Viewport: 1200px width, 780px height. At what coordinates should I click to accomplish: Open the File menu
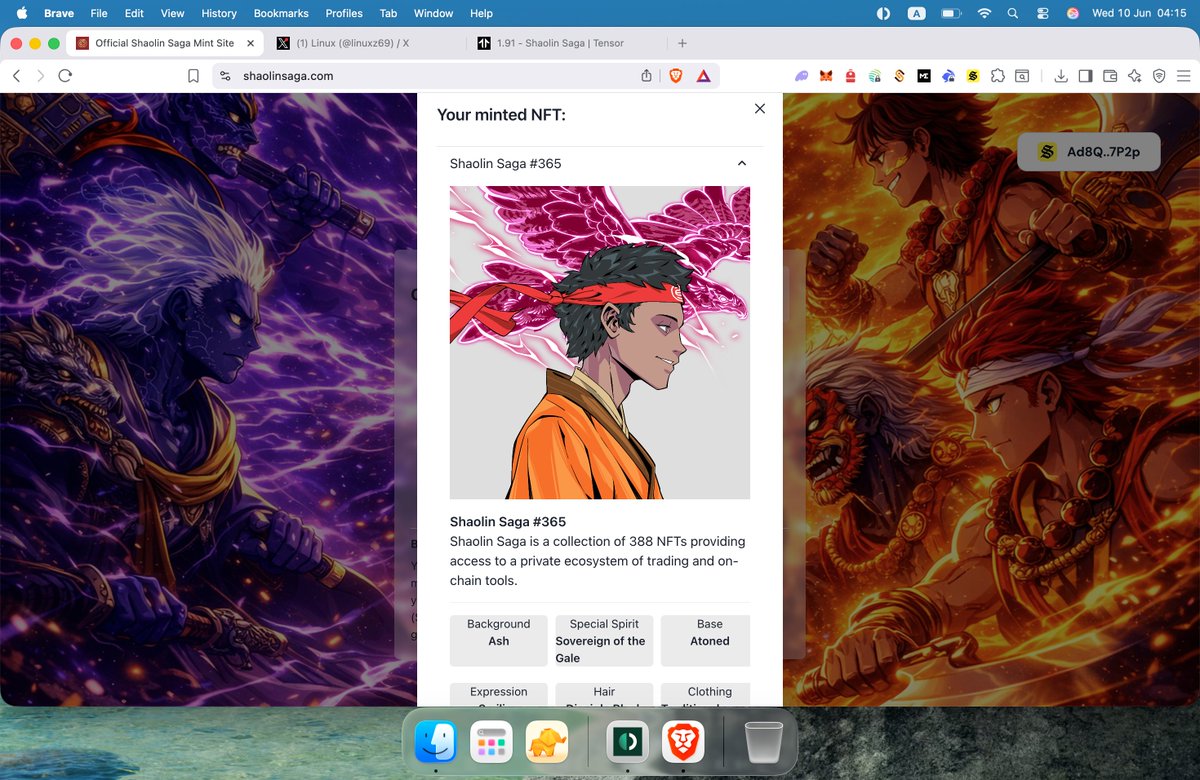click(x=99, y=13)
